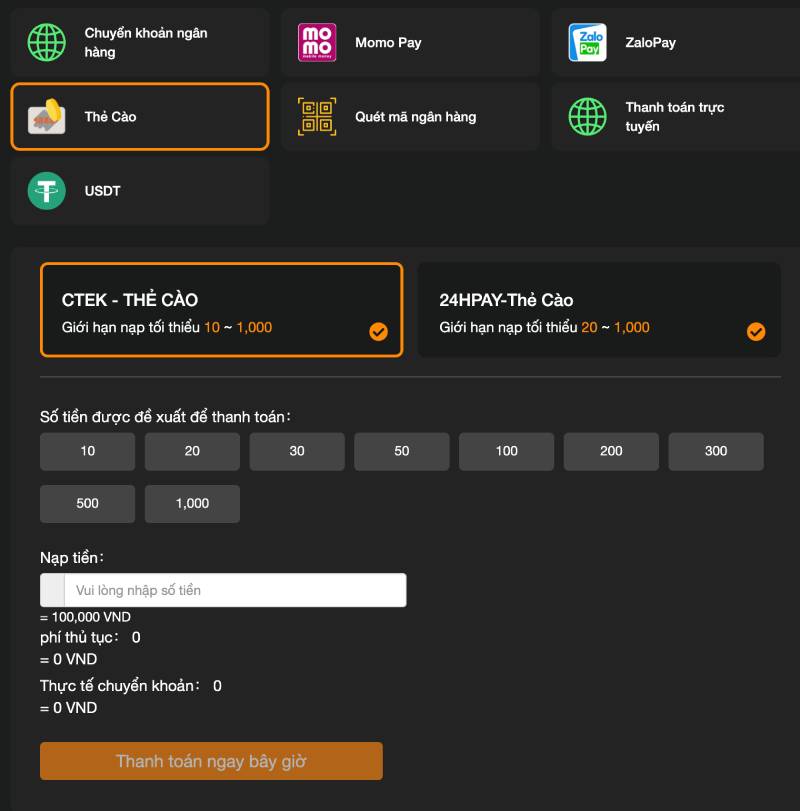The image size is (800, 811).
Task: Choose the 200 suggested amount
Action: (611, 451)
